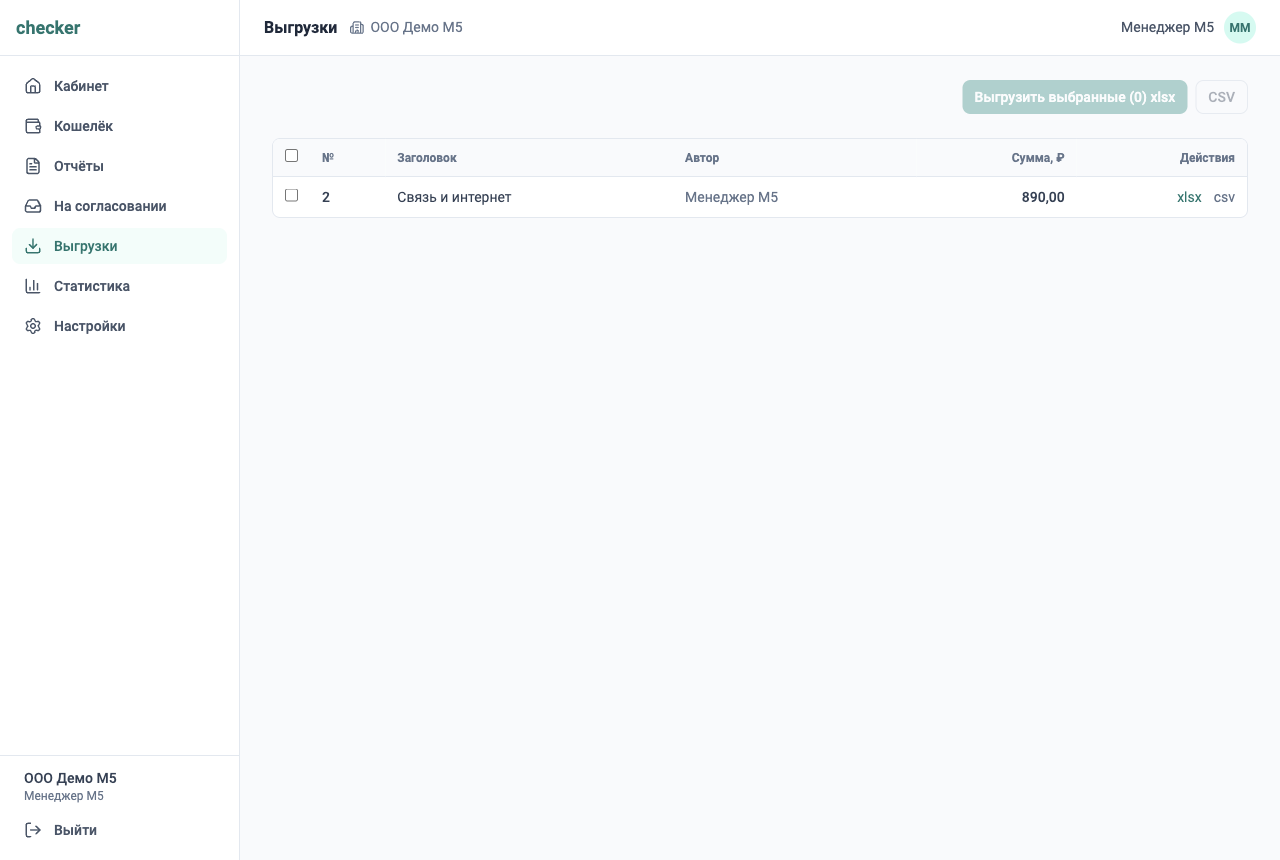Click the ММ user avatar
The height and width of the screenshot is (860, 1280).
point(1240,28)
